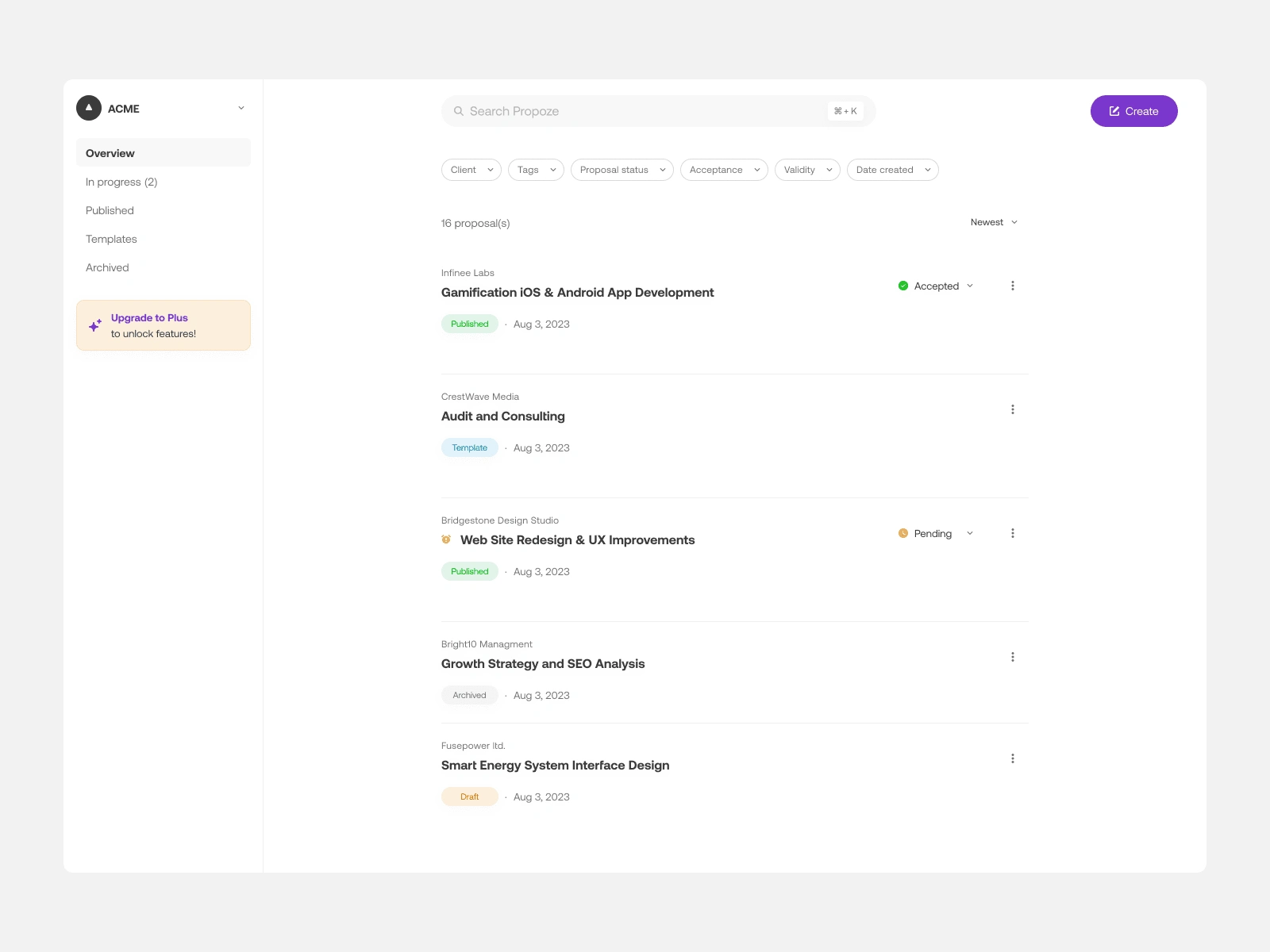
Task: Open the Newest sort dropdown
Action: coord(994,222)
